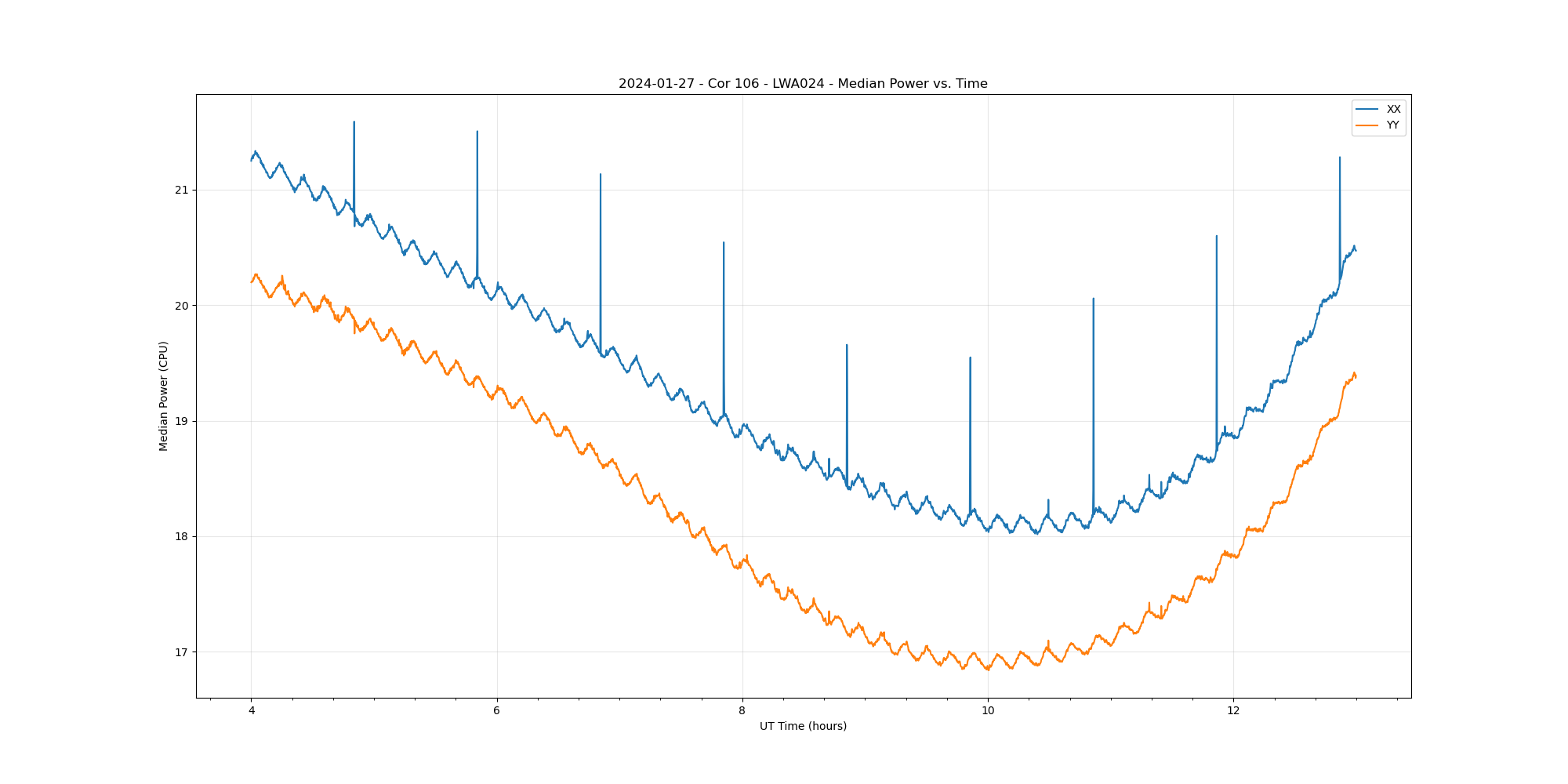Click the x-axis tick label 12
Screen dimensions: 1568x784
(1233, 711)
